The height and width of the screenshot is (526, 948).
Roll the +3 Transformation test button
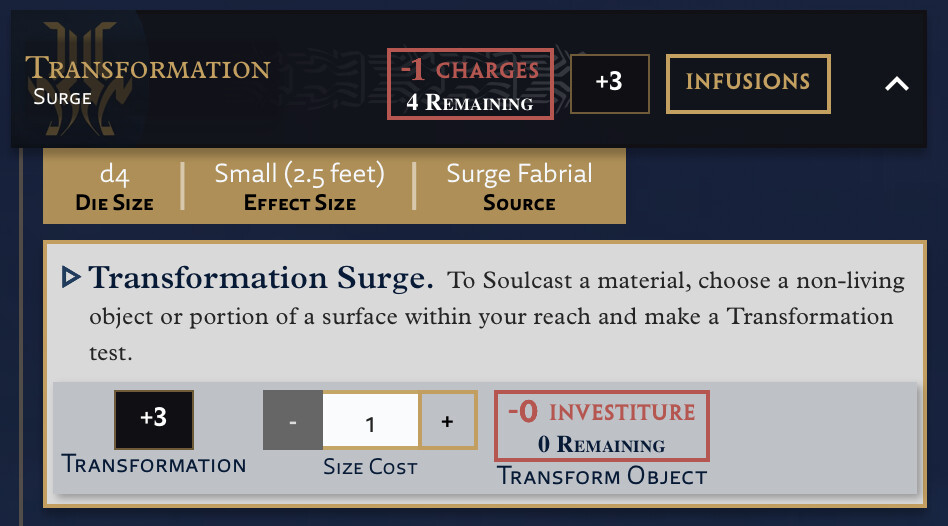[x=154, y=420]
